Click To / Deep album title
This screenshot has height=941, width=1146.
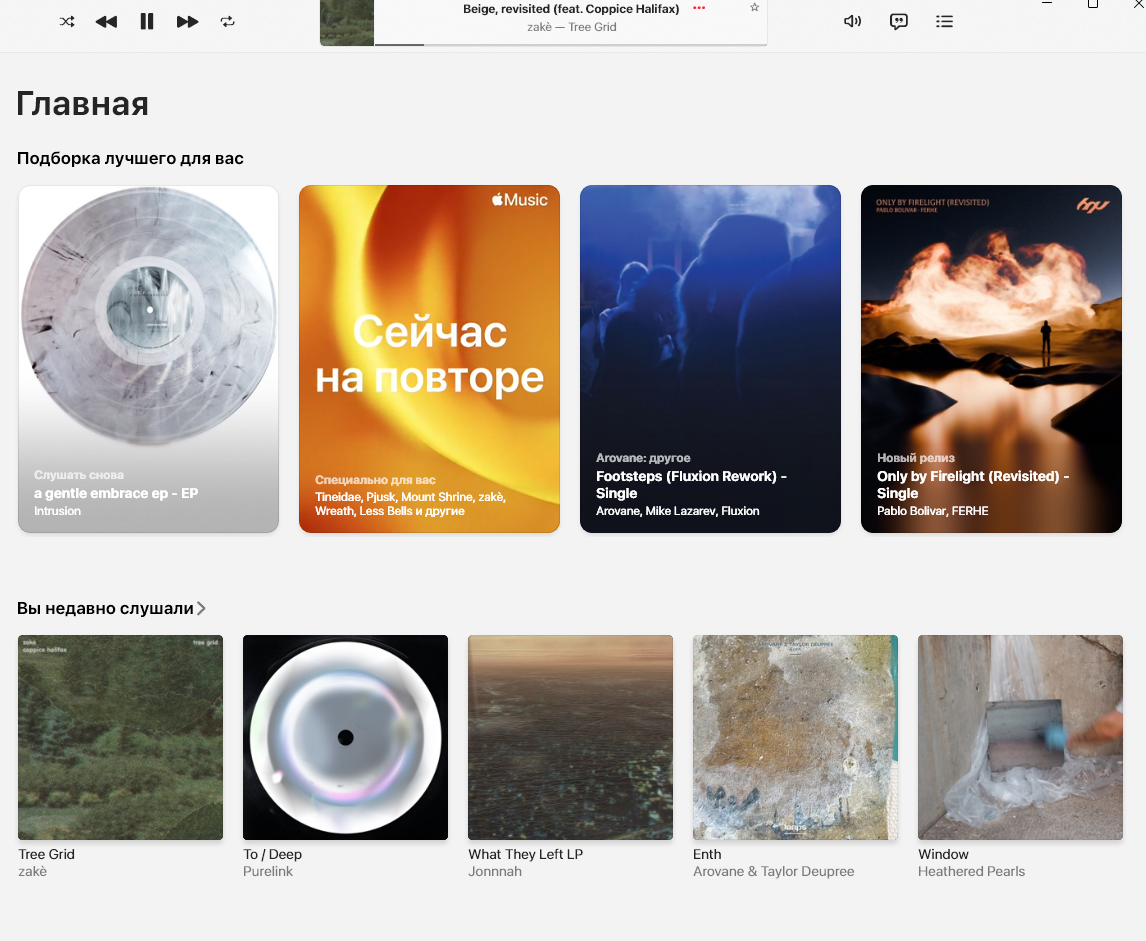click(x=273, y=854)
